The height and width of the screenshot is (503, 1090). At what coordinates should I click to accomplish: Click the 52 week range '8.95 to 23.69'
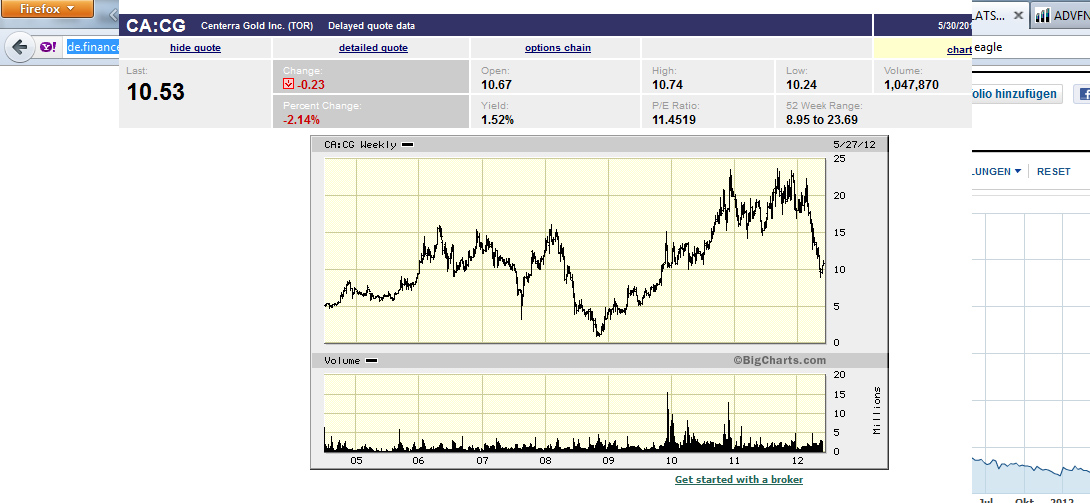tap(822, 119)
